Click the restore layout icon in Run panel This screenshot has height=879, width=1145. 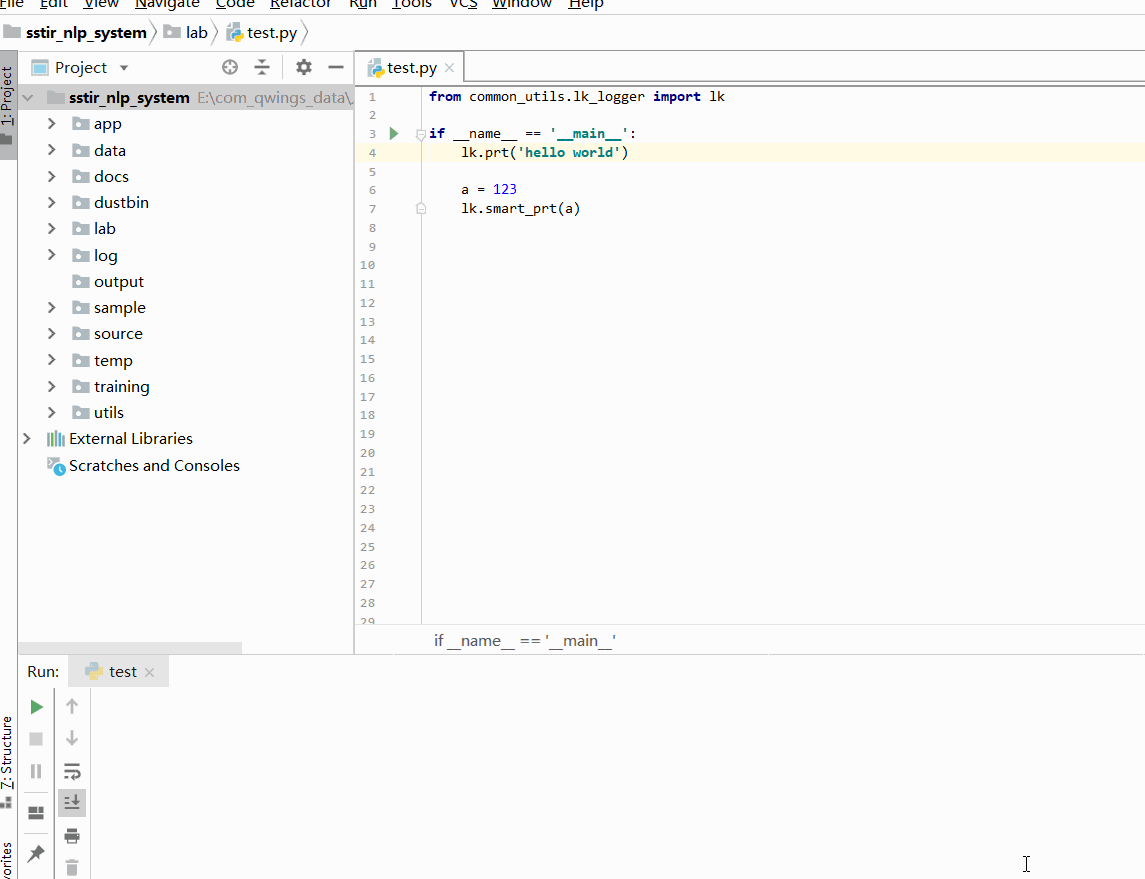(x=36, y=813)
